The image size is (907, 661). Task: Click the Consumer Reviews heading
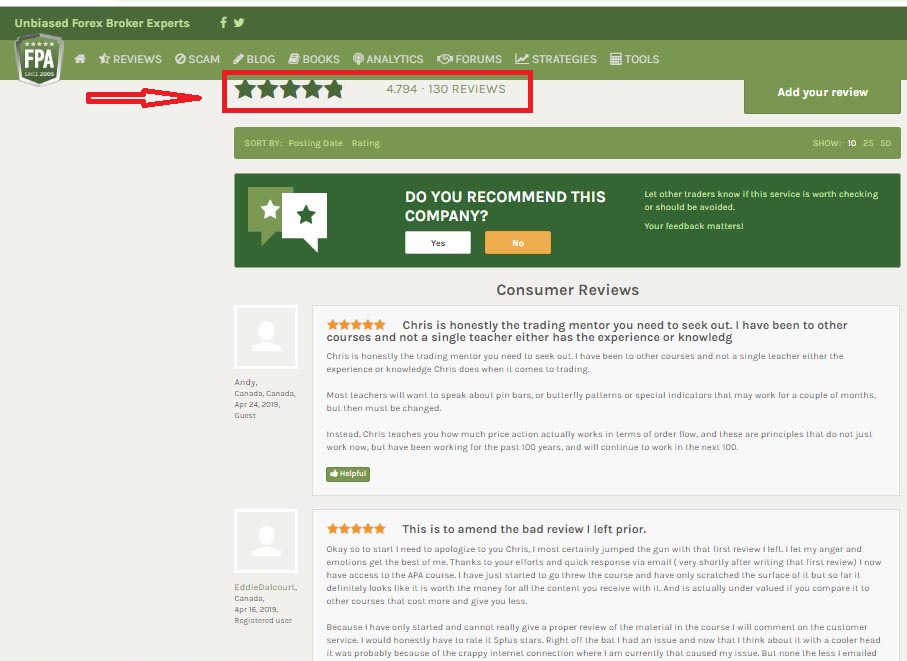567,290
